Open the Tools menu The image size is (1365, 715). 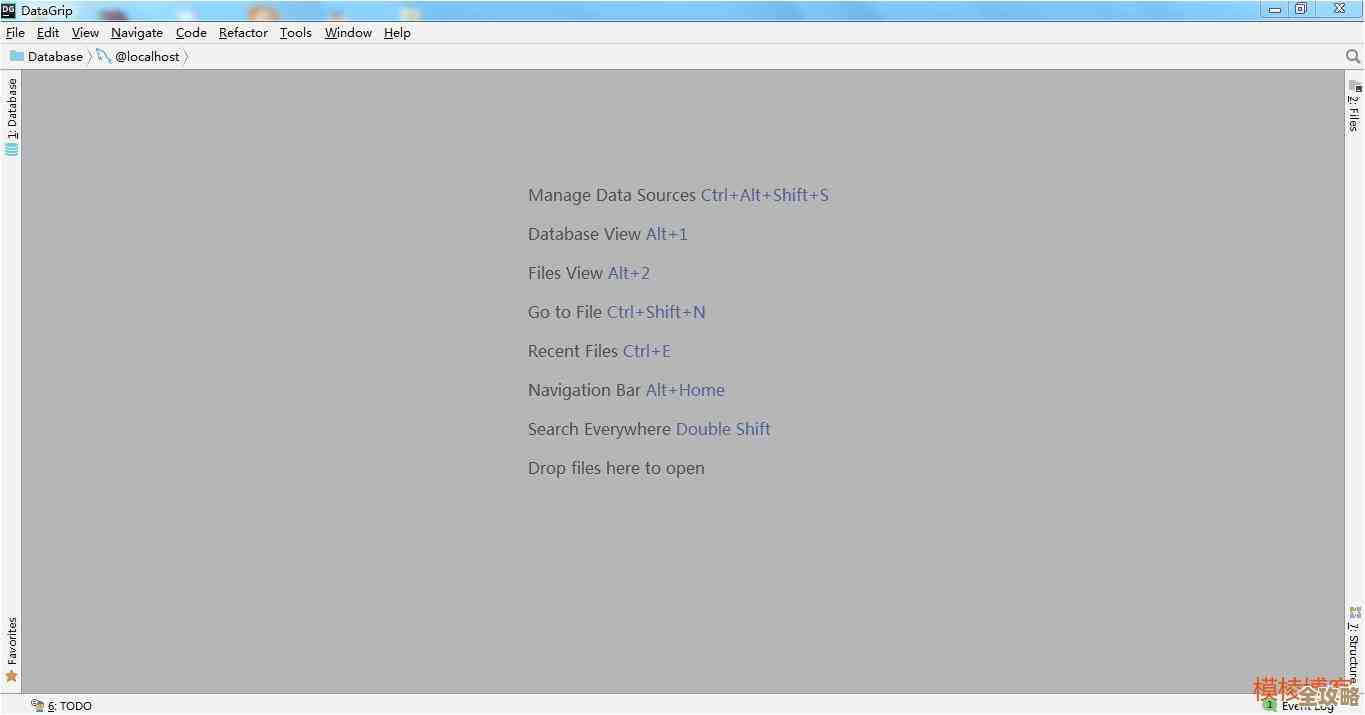click(296, 33)
